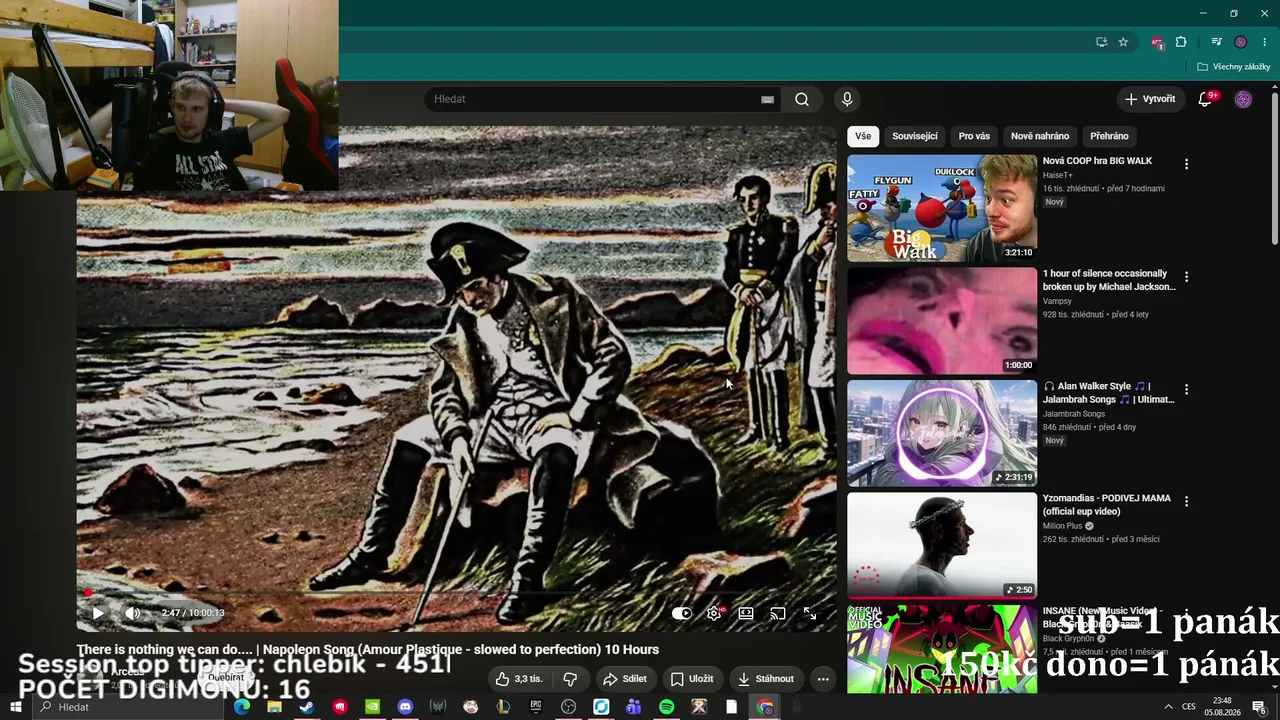Open the Chrome extensions puzzle icon
The width and height of the screenshot is (1280, 720).
(x=1181, y=42)
